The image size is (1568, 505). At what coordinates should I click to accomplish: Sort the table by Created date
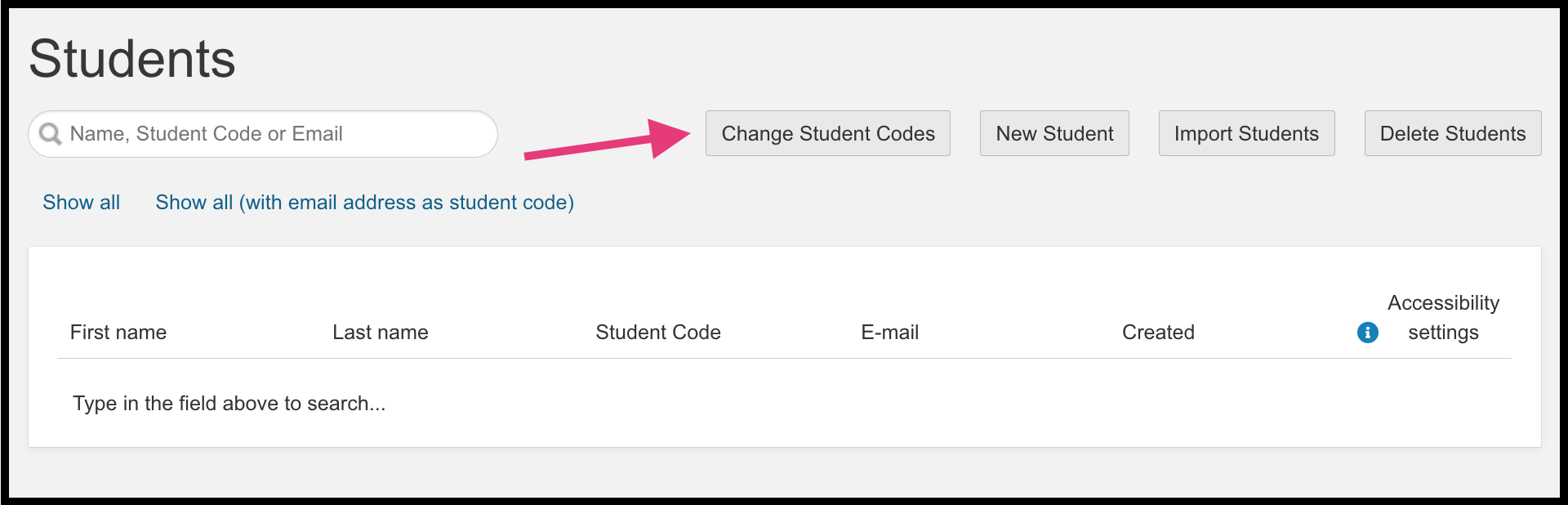(1158, 332)
